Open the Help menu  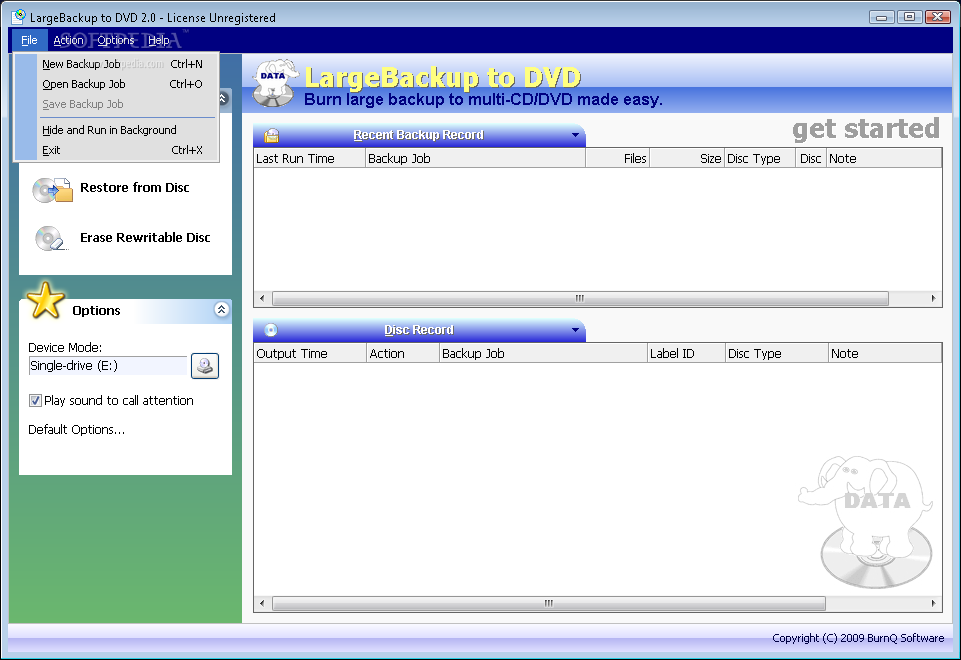click(159, 40)
